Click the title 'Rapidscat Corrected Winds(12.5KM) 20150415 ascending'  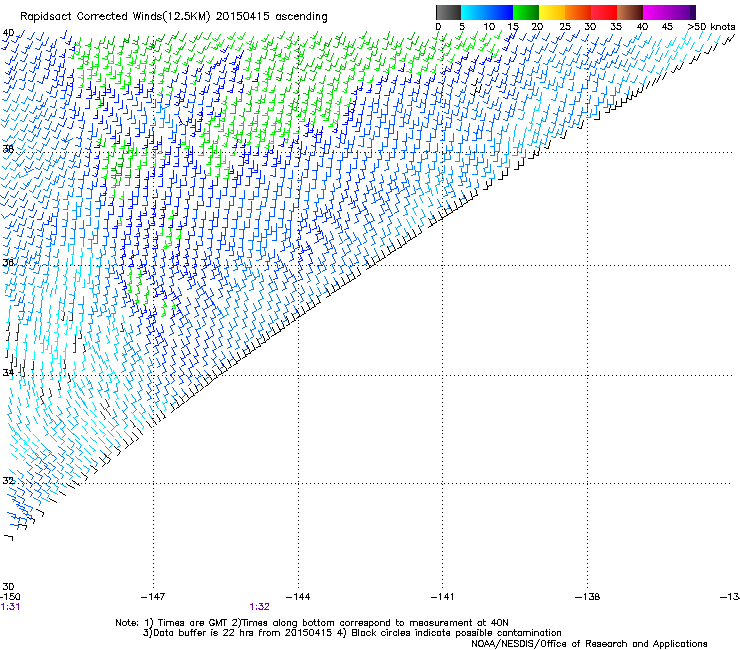174,17
